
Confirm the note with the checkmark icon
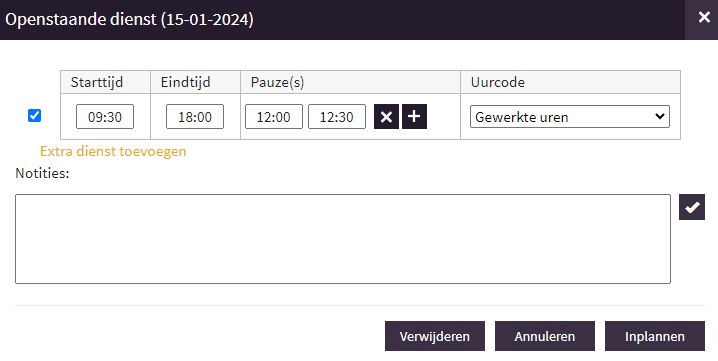click(x=691, y=207)
